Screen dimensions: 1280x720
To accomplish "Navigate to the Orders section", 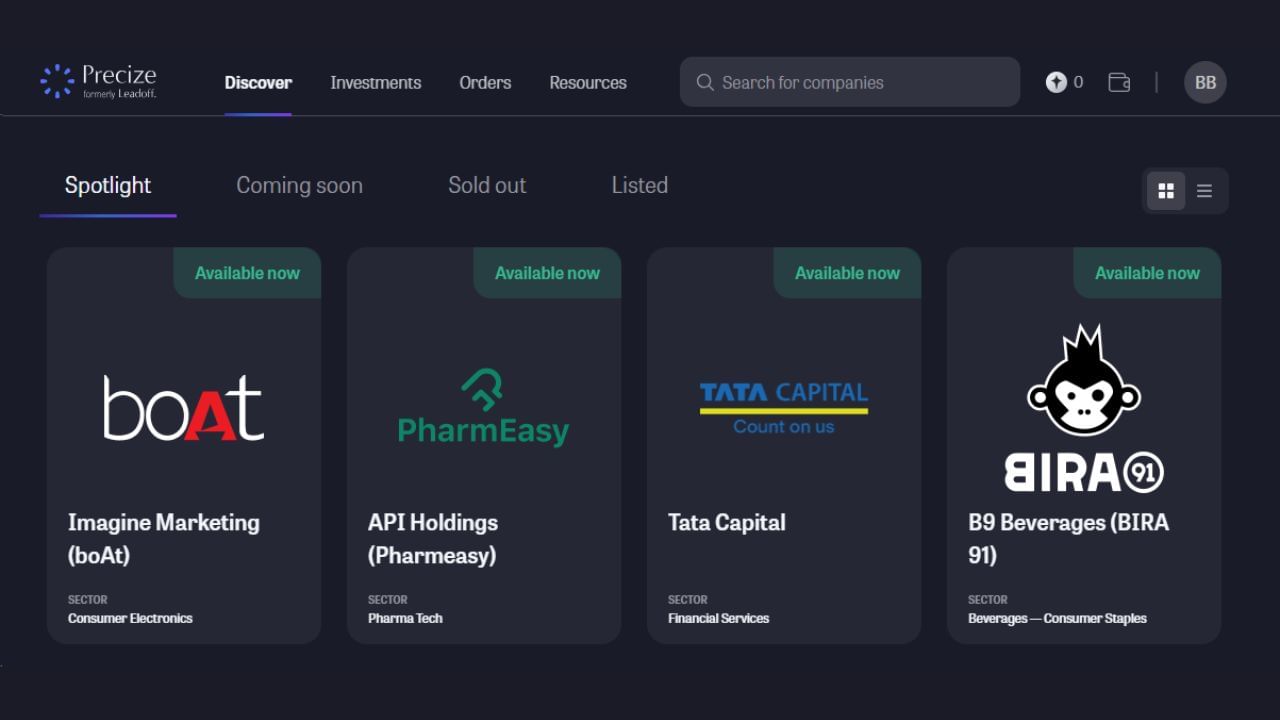I will tap(485, 83).
